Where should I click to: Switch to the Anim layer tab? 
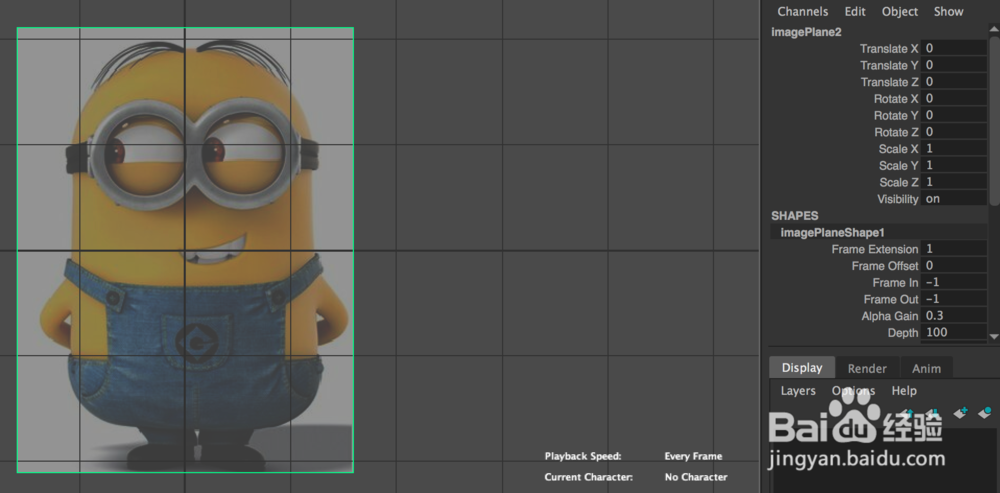(926, 369)
